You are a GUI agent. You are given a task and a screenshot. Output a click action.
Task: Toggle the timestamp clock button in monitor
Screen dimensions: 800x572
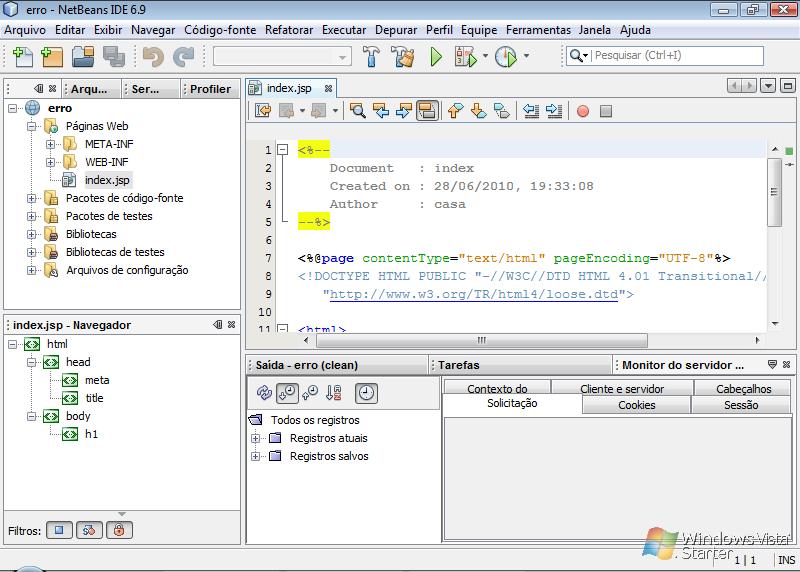tap(366, 393)
